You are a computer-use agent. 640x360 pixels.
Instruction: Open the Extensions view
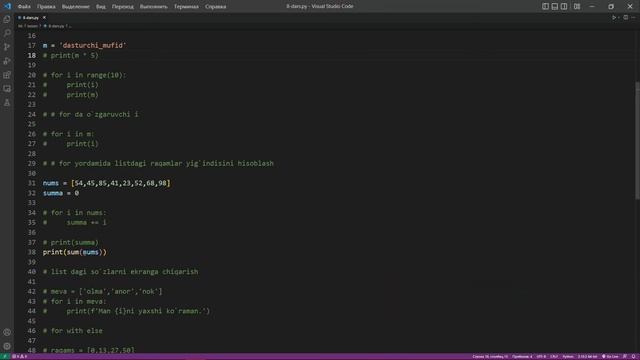click(x=7, y=75)
